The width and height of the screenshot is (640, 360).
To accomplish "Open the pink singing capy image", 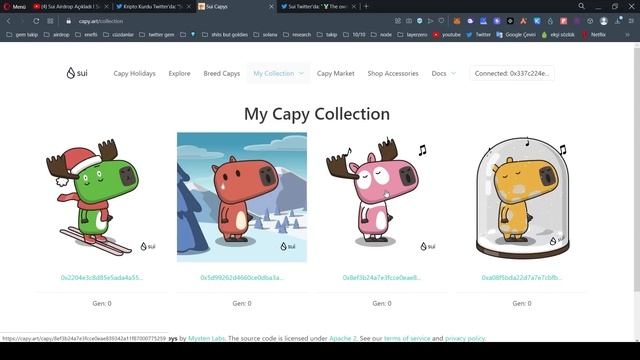I will coord(382,197).
